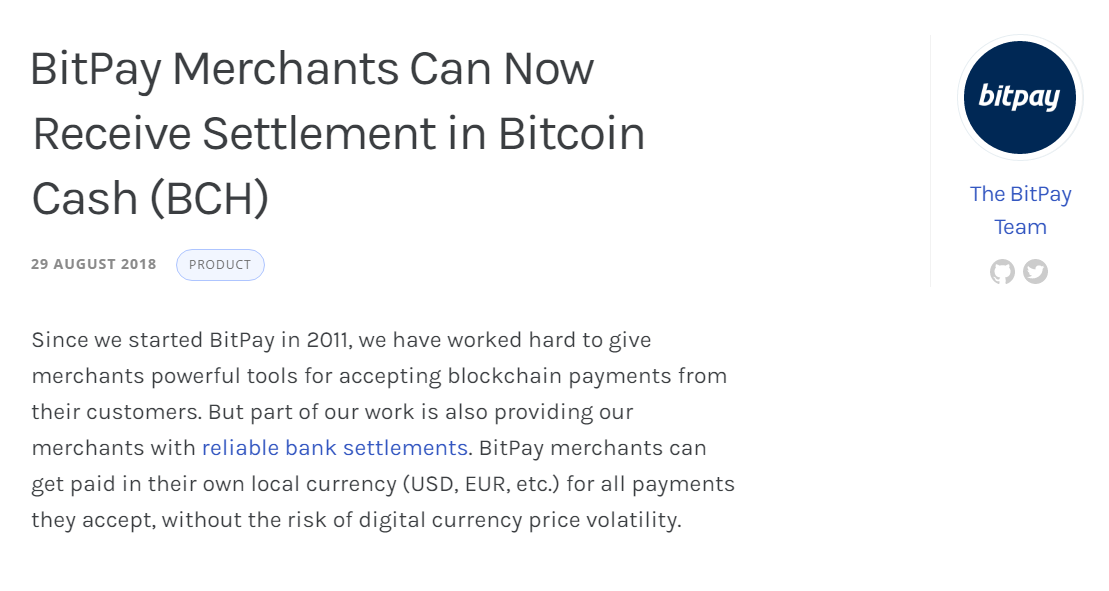Click '(BCH)' at the headline's end
Screen dimensions: 1109x591
209,199
